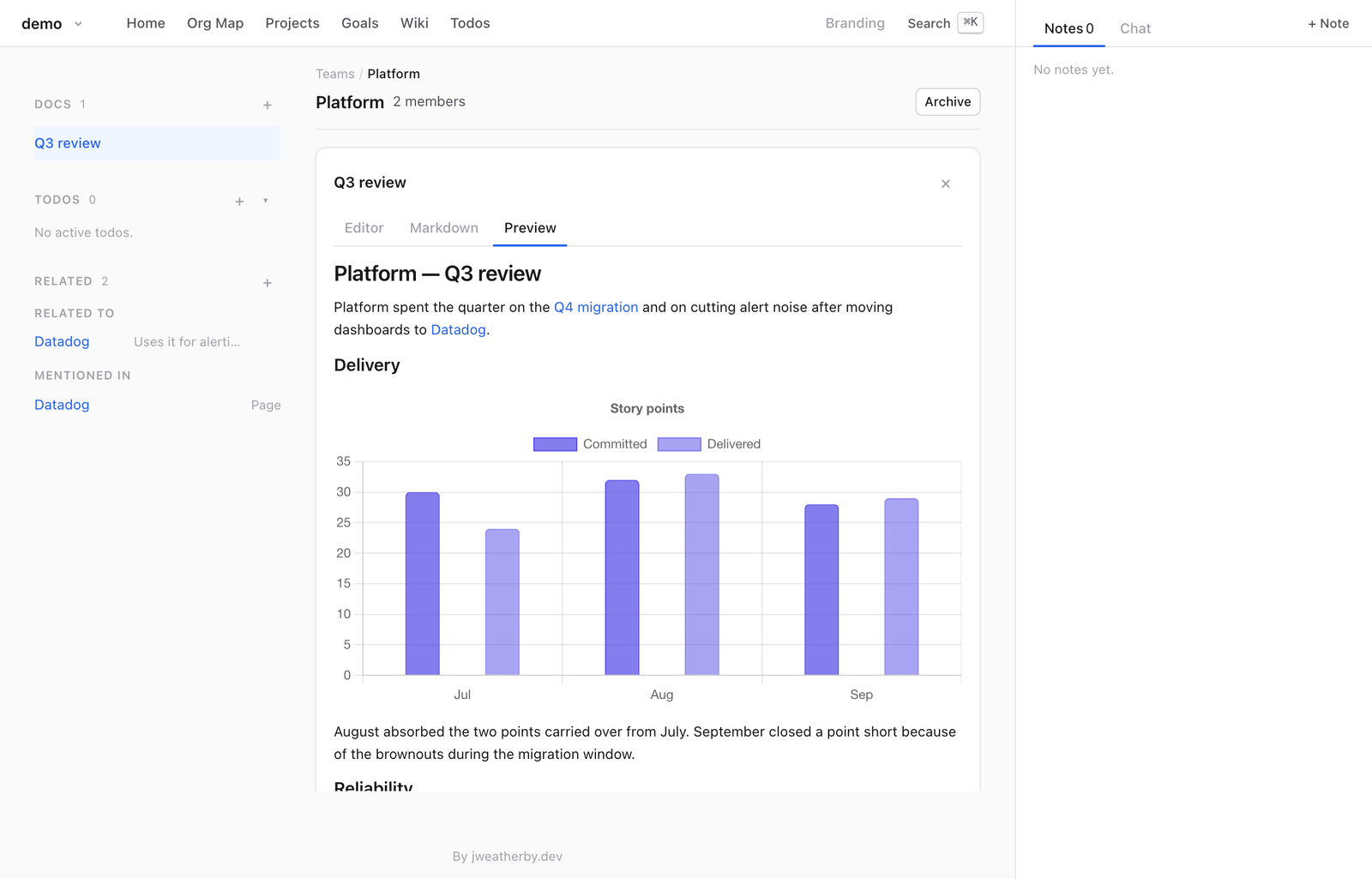
Task: Click the "Uses it for alerti..." description
Action: click(x=187, y=341)
